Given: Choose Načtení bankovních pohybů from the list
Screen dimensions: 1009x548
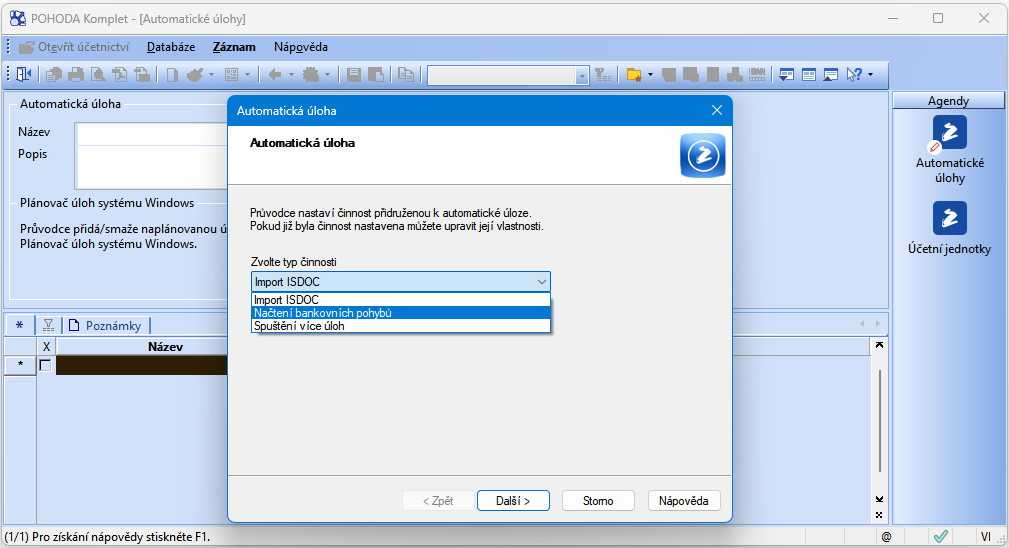Looking at the screenshot, I should coord(400,313).
